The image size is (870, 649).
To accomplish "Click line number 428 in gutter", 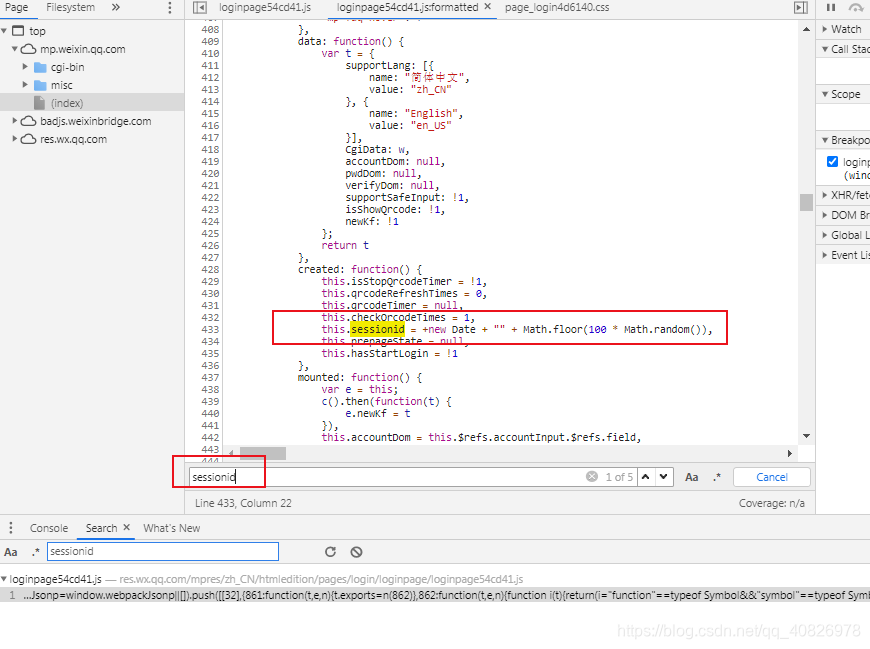I will tap(210, 270).
